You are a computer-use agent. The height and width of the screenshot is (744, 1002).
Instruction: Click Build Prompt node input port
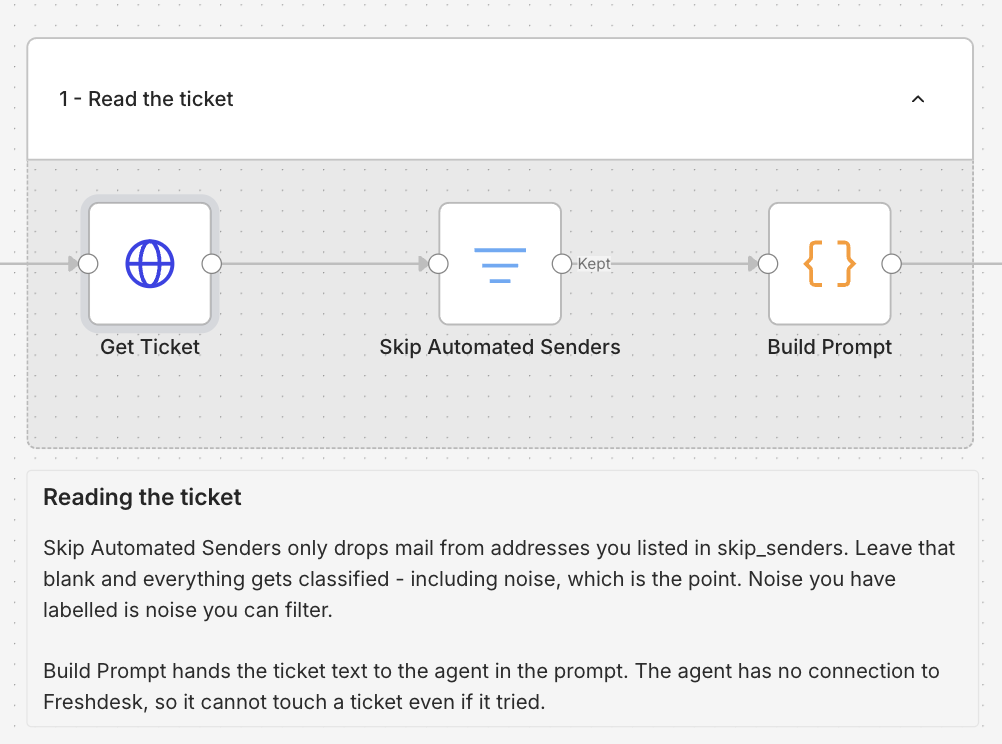[x=768, y=263]
